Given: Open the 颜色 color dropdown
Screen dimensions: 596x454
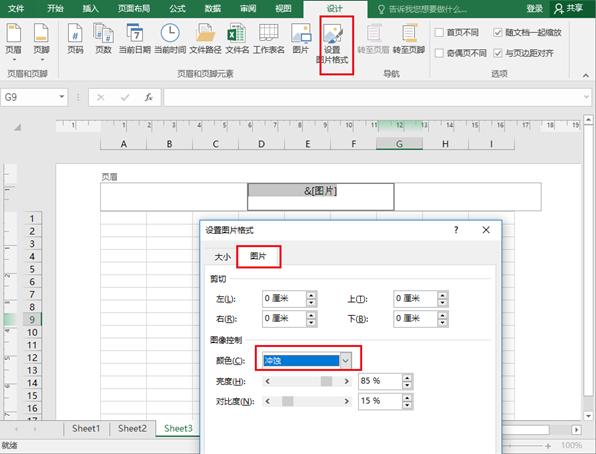Looking at the screenshot, I should click(345, 360).
